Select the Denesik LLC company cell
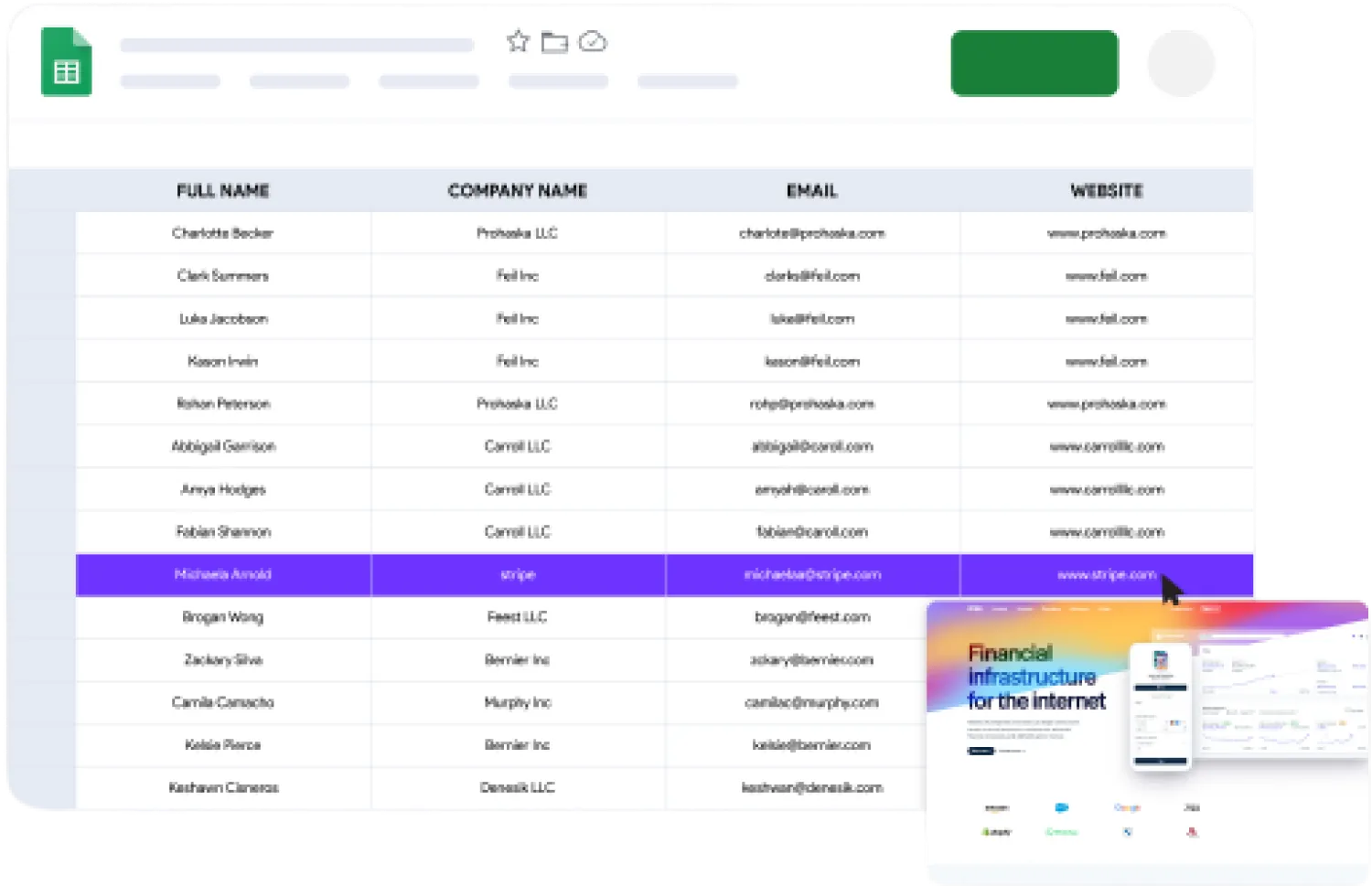 (x=518, y=787)
